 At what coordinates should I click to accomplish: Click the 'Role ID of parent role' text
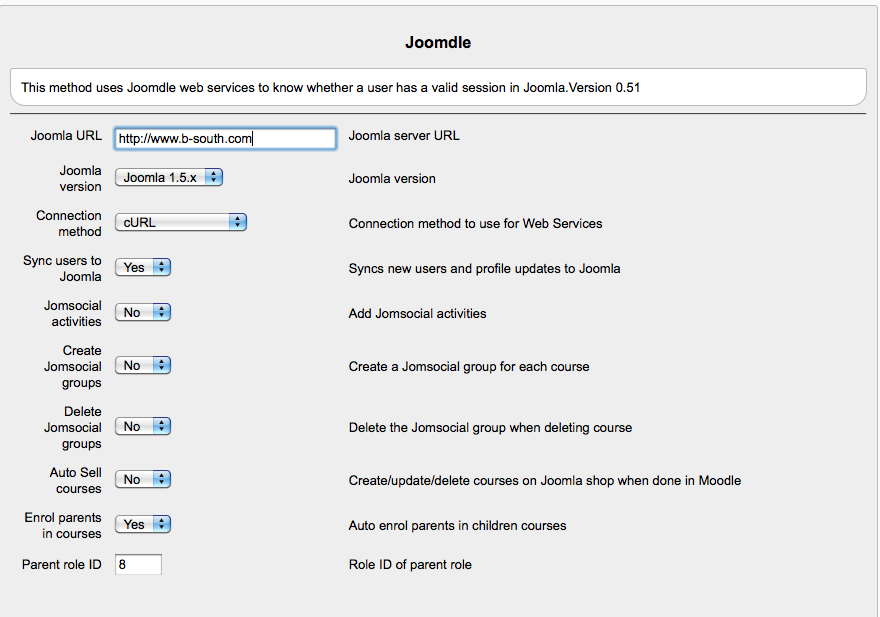(x=410, y=565)
